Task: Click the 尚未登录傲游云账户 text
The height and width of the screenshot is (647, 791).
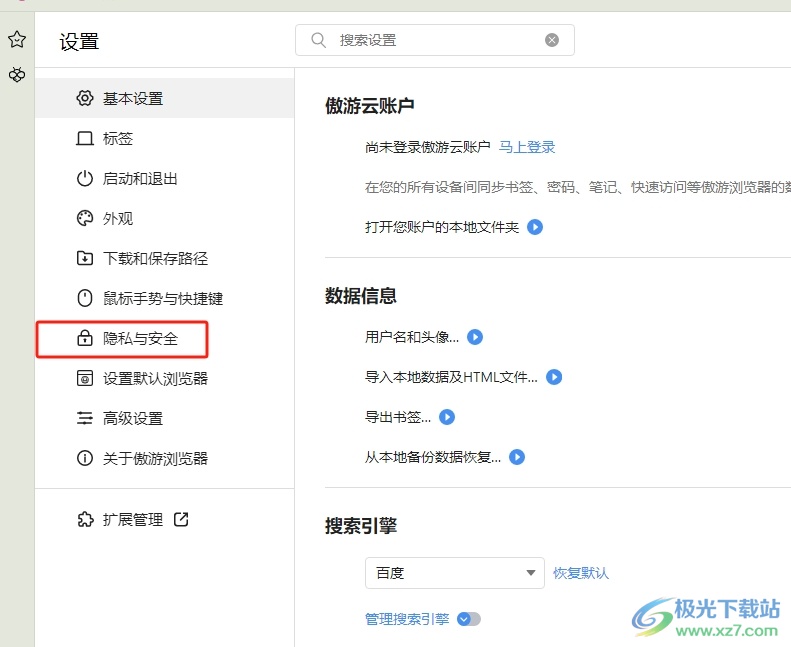Action: point(427,147)
